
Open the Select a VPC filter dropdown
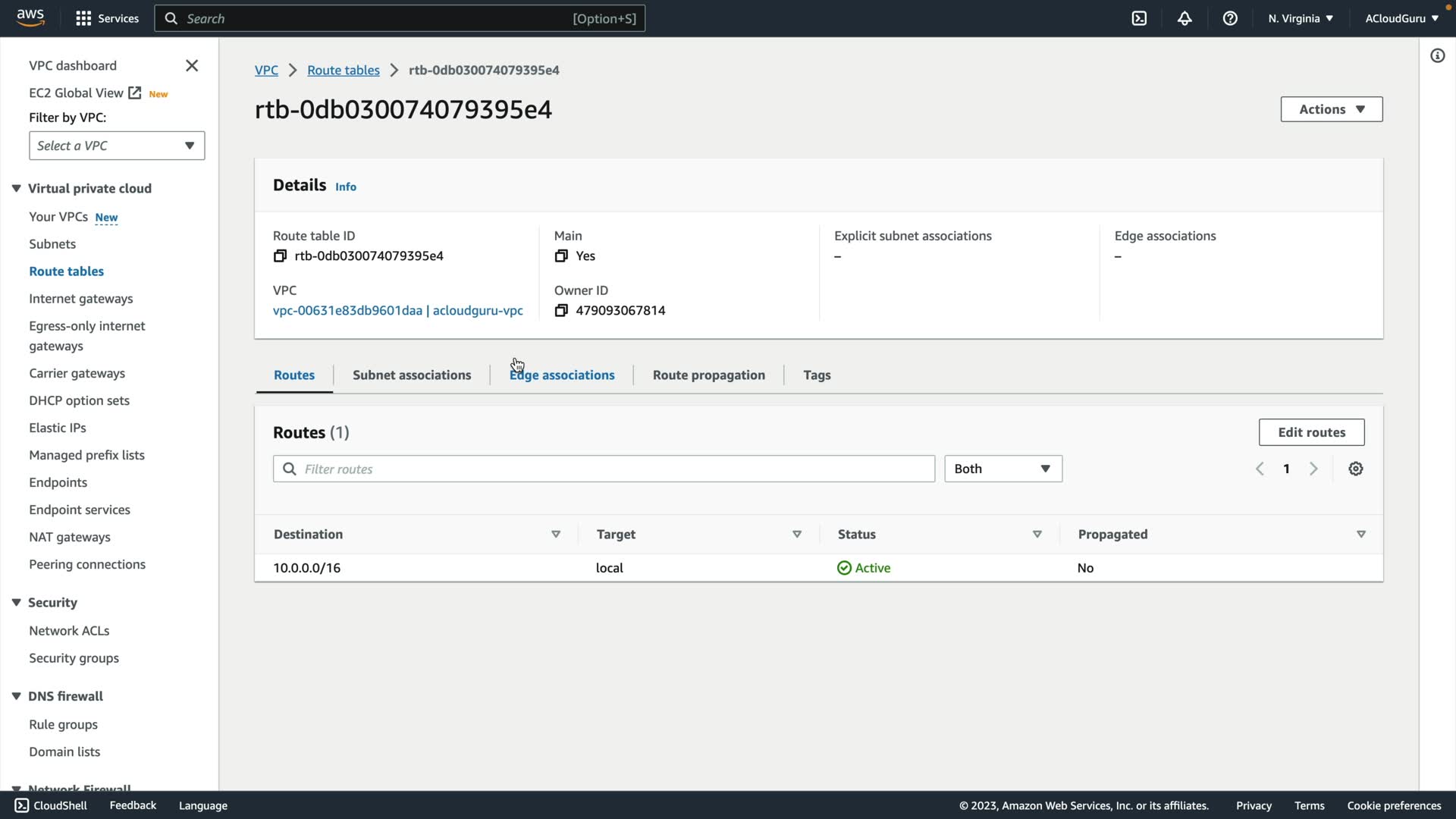[x=117, y=146]
